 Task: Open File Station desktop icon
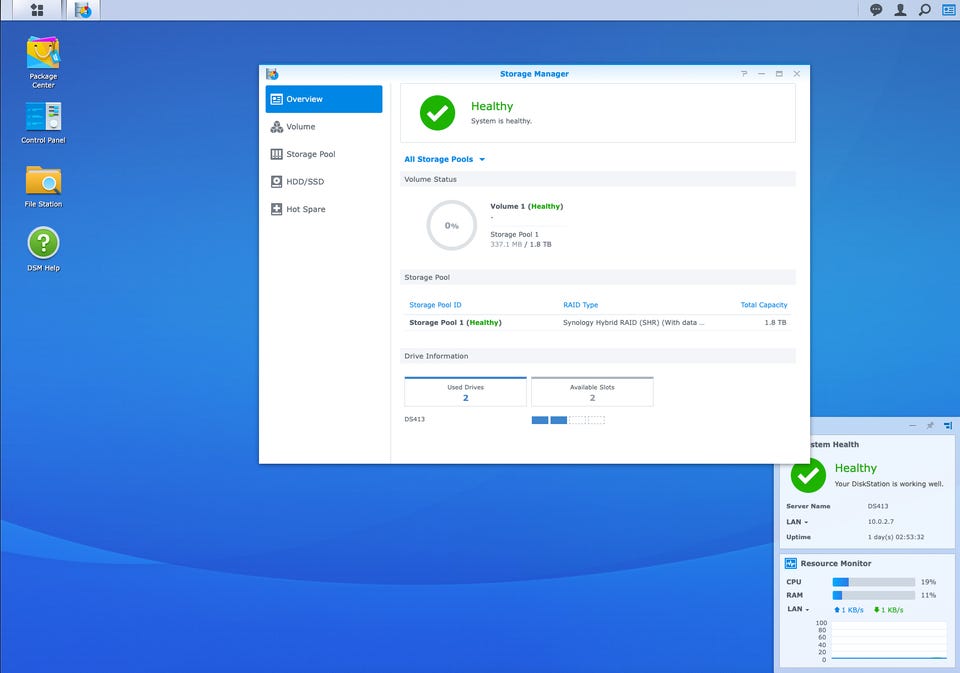click(x=43, y=187)
